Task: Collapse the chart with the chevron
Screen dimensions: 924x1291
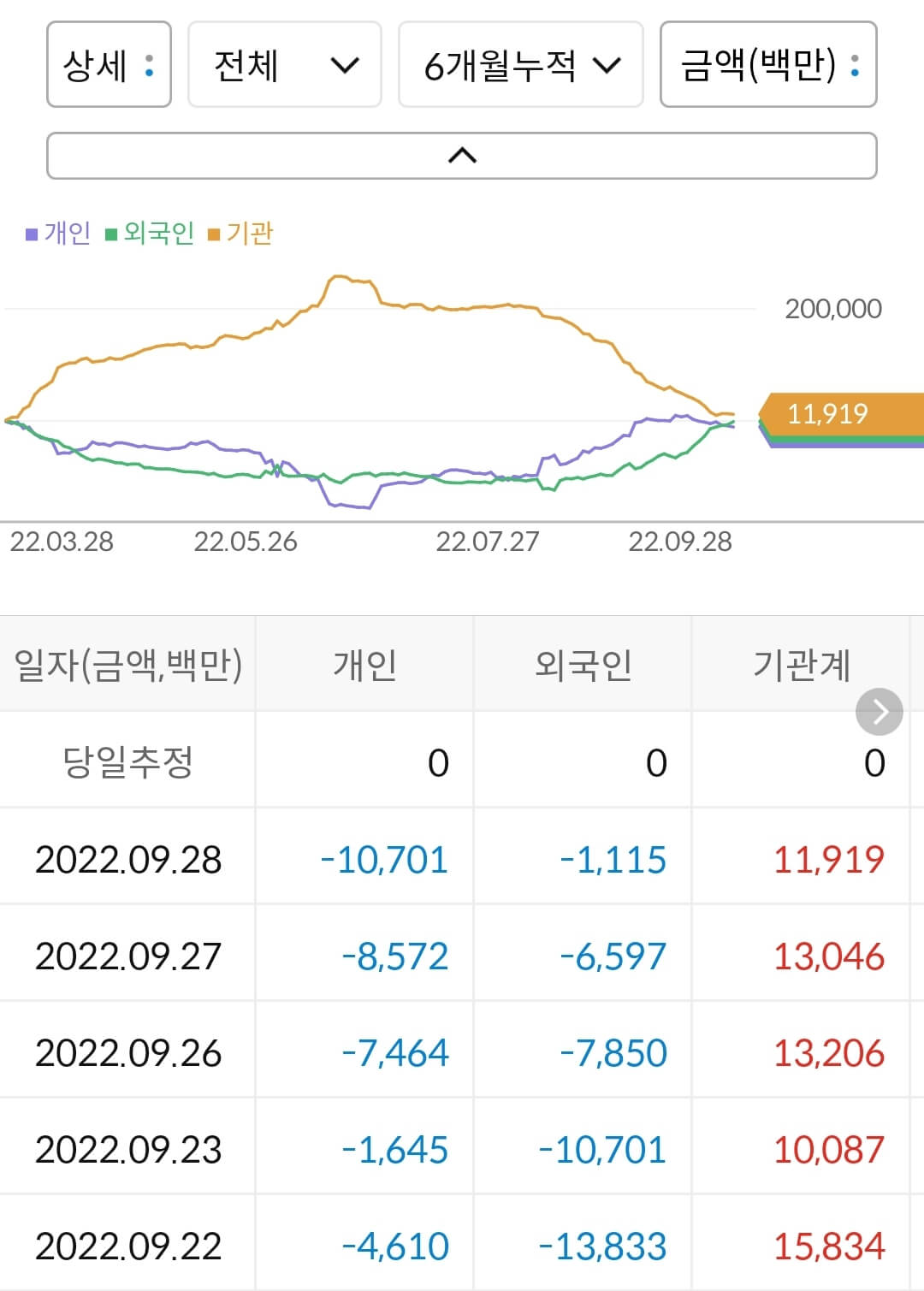Action: [462, 155]
